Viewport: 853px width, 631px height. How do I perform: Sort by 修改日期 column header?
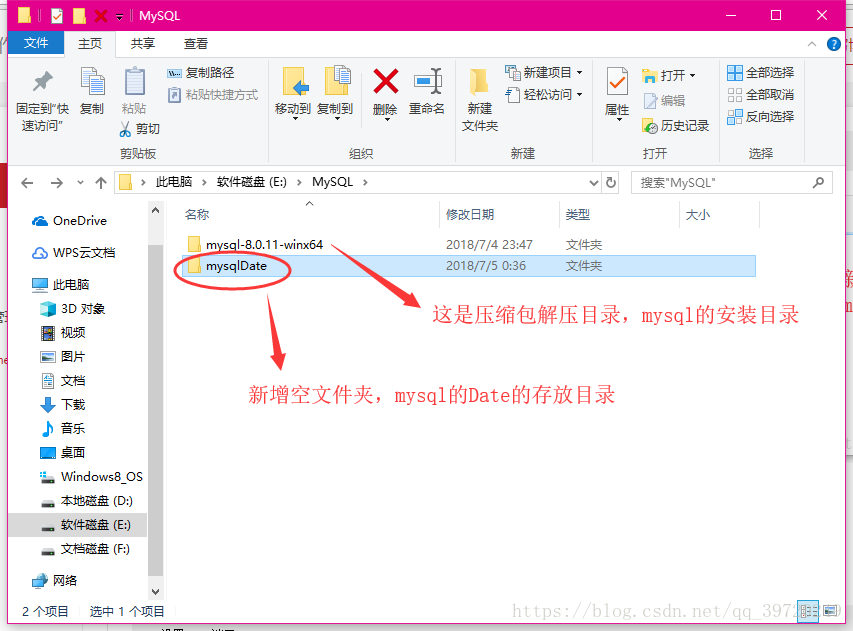[470, 215]
